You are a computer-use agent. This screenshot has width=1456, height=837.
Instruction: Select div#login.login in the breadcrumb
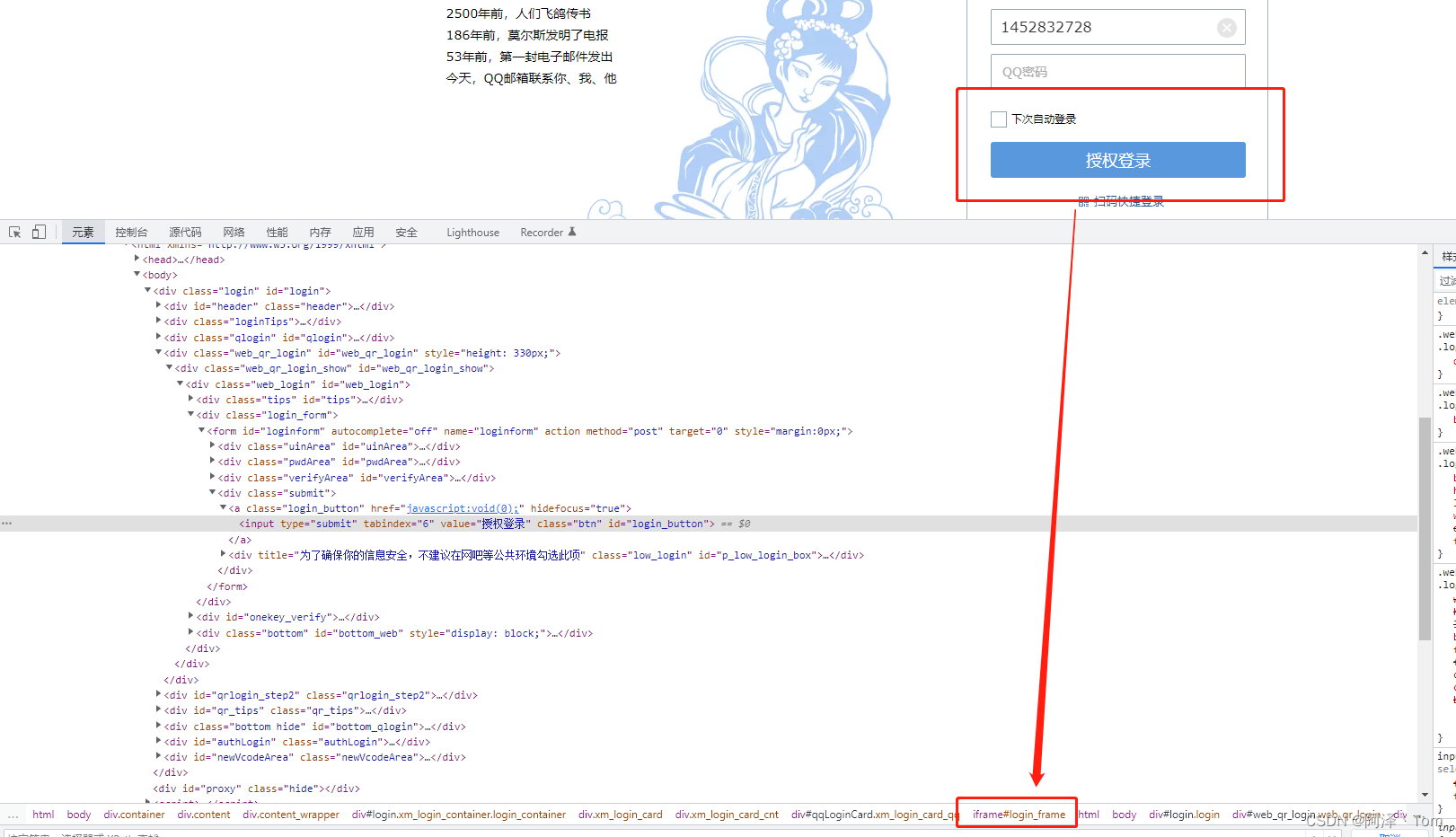point(1184,815)
